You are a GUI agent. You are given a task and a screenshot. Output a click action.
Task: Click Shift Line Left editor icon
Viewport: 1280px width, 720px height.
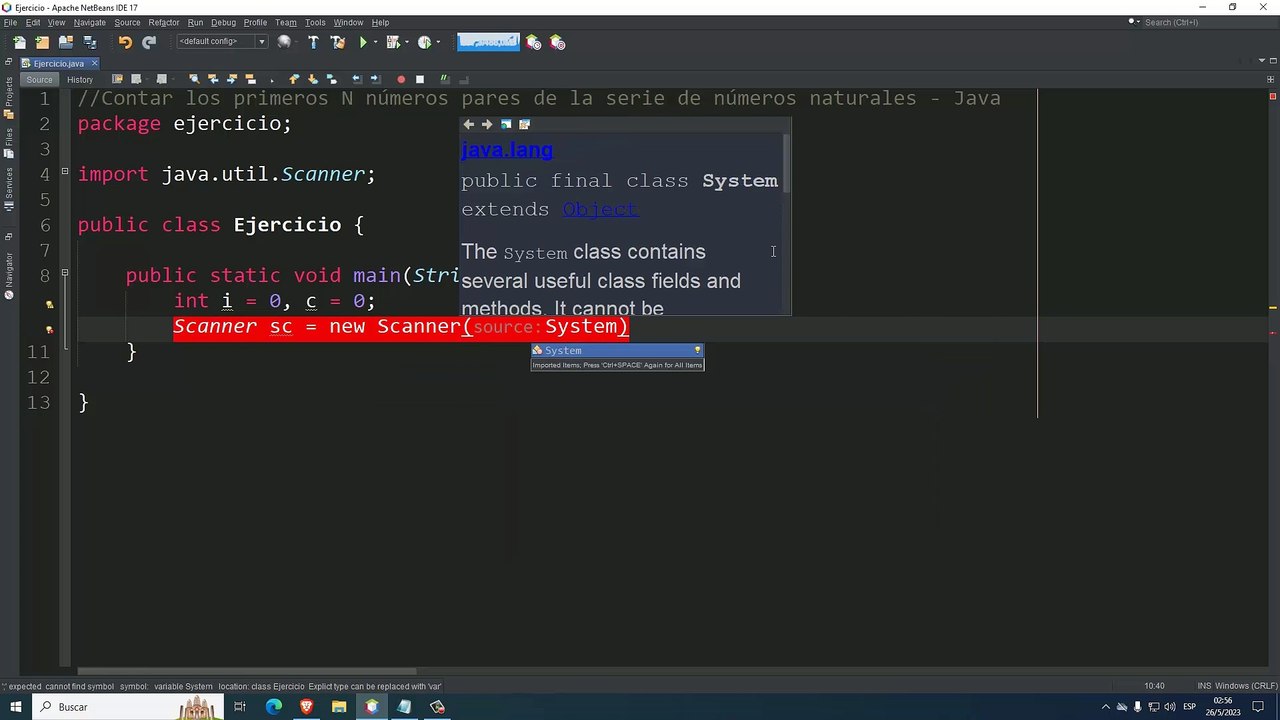[357, 79]
